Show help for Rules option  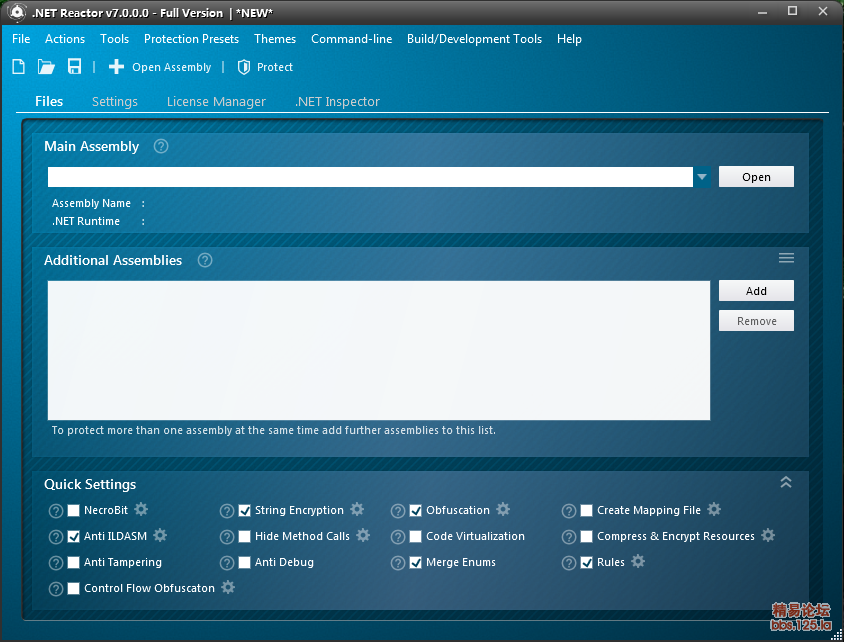pyautogui.click(x=569, y=563)
